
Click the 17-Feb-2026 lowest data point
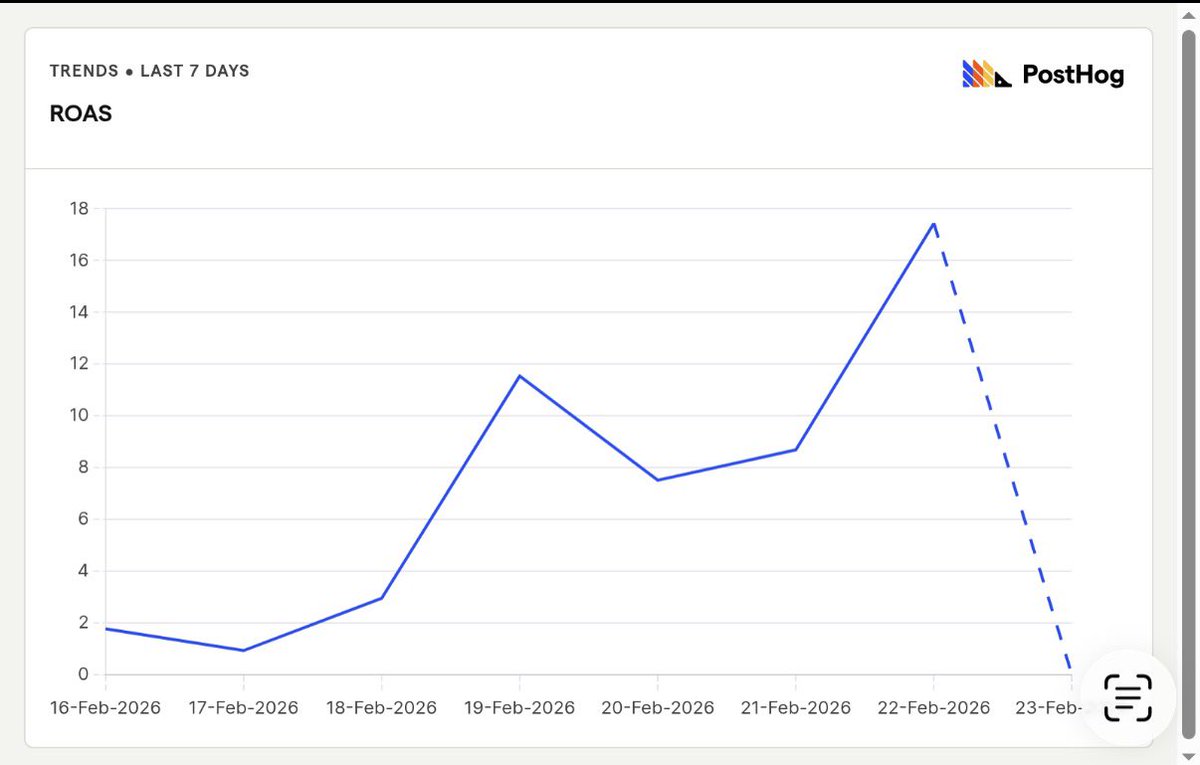pyautogui.click(x=244, y=650)
